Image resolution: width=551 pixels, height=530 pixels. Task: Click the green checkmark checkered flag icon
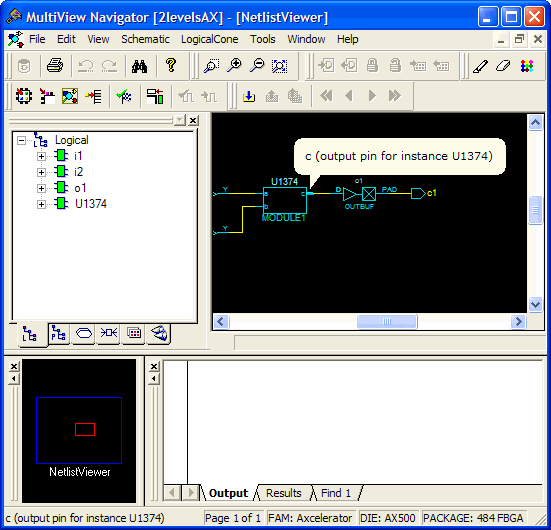point(124,96)
